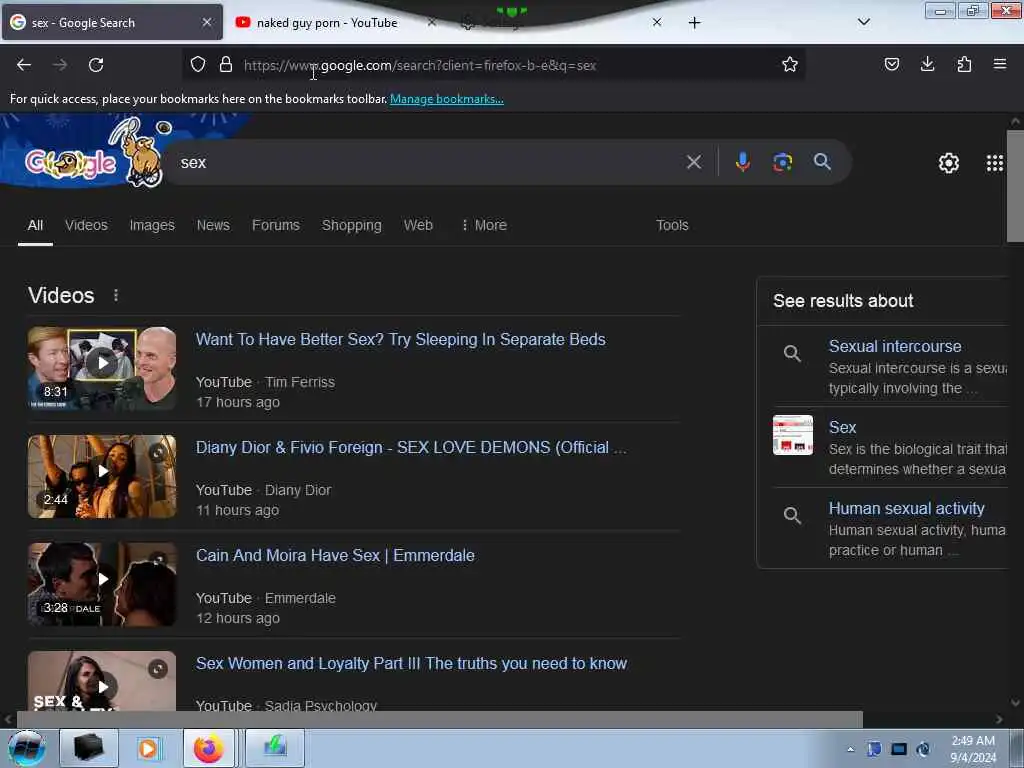This screenshot has width=1024, height=768.
Task: Open Windows Media Player from taskbar
Action: click(148, 748)
